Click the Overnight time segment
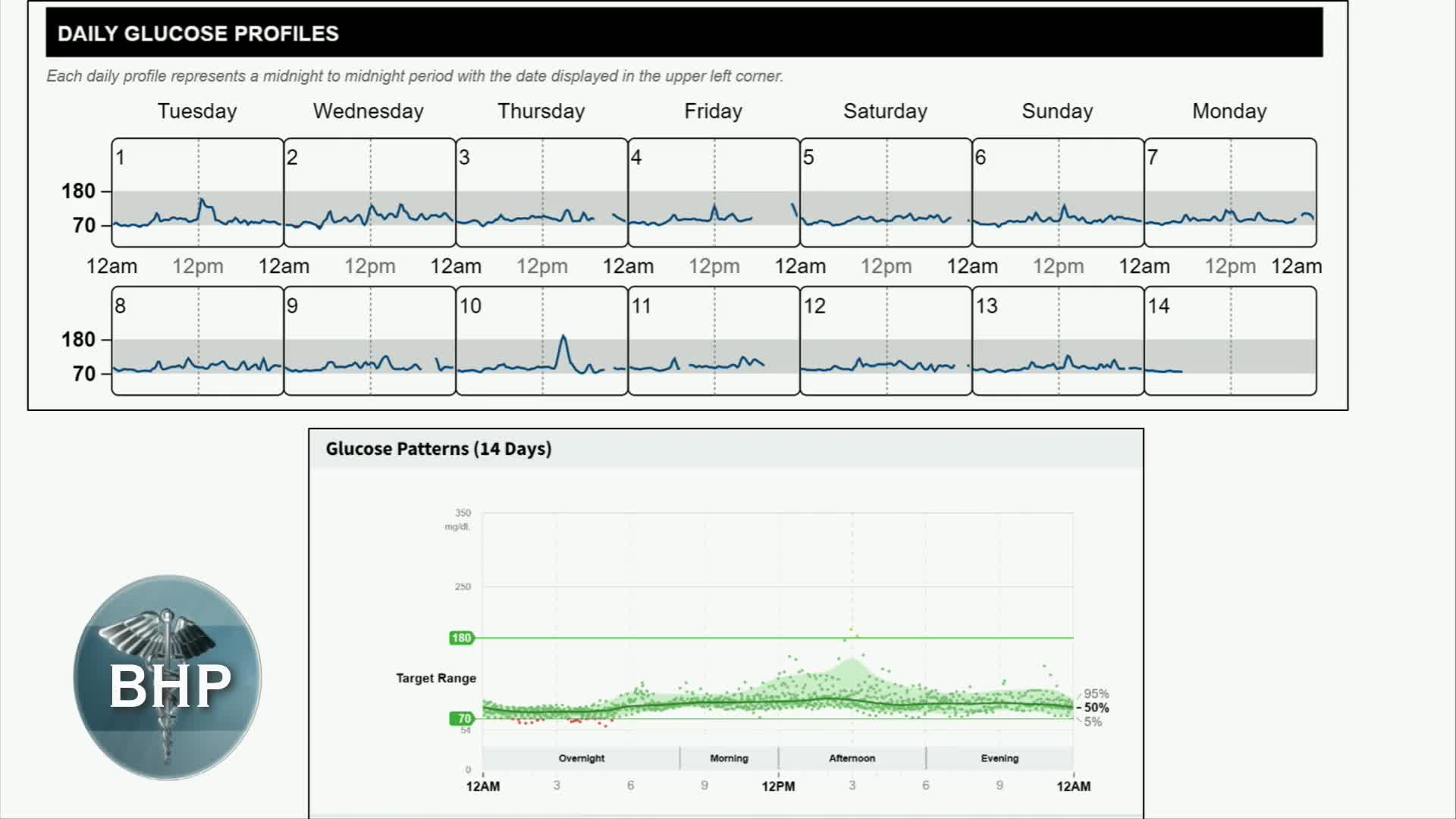 581,758
